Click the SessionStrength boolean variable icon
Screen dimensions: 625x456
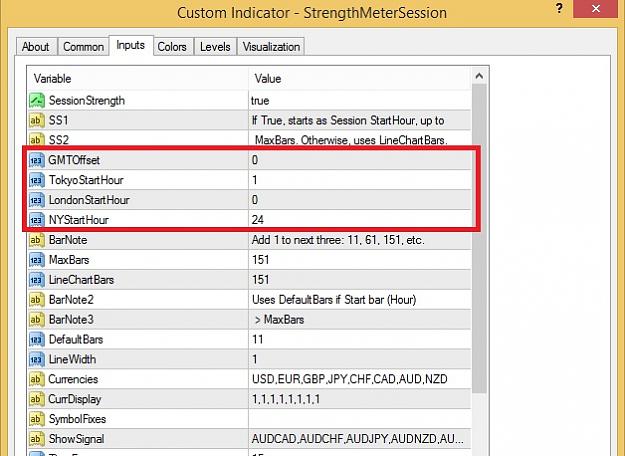(x=37, y=100)
